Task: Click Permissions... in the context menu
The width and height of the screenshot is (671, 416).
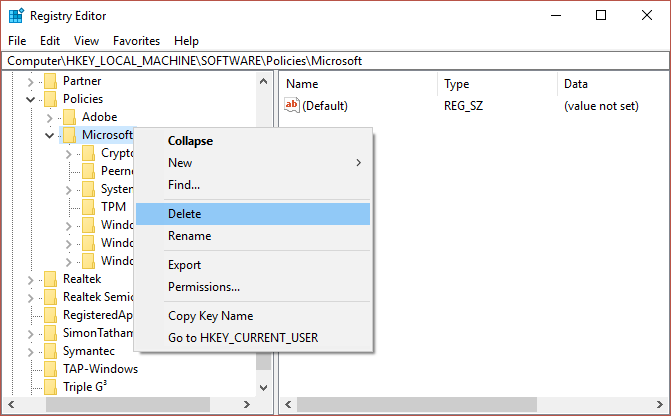Action: 204,287
